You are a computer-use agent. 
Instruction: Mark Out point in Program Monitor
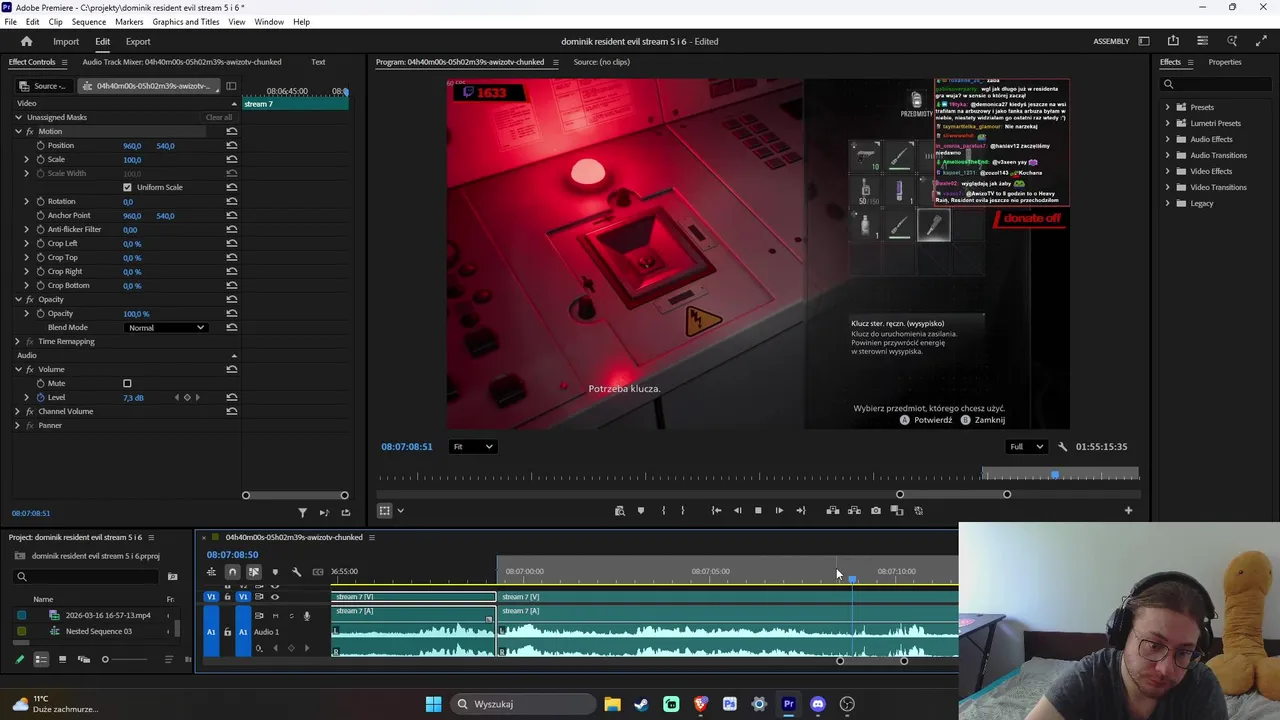pos(683,511)
